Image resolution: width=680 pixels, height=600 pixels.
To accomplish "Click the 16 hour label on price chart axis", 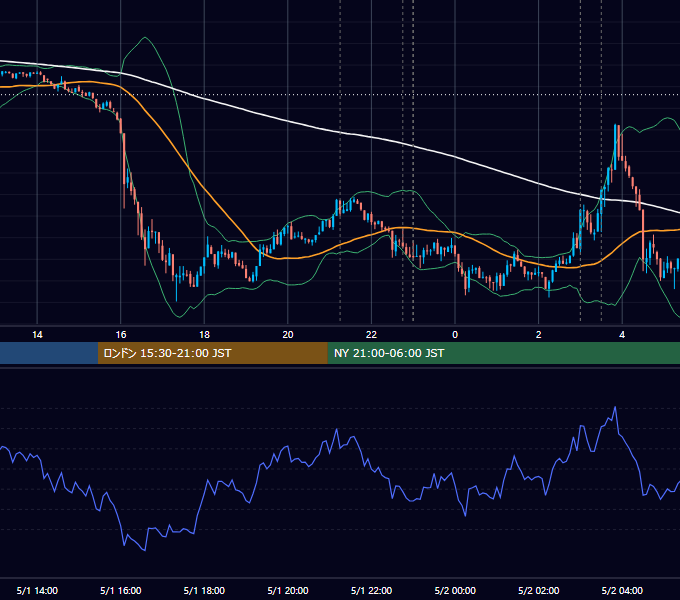I will click(121, 335).
